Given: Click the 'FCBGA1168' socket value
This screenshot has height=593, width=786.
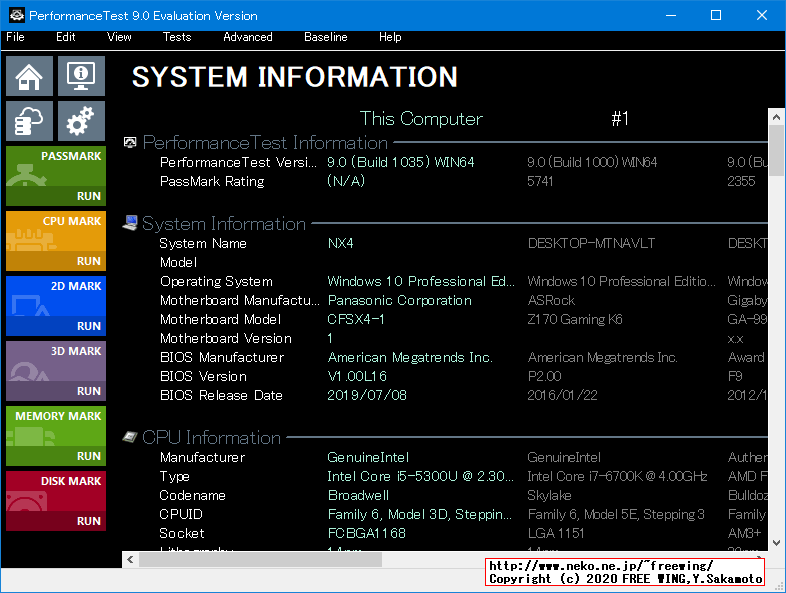Looking at the screenshot, I should click(x=366, y=533).
